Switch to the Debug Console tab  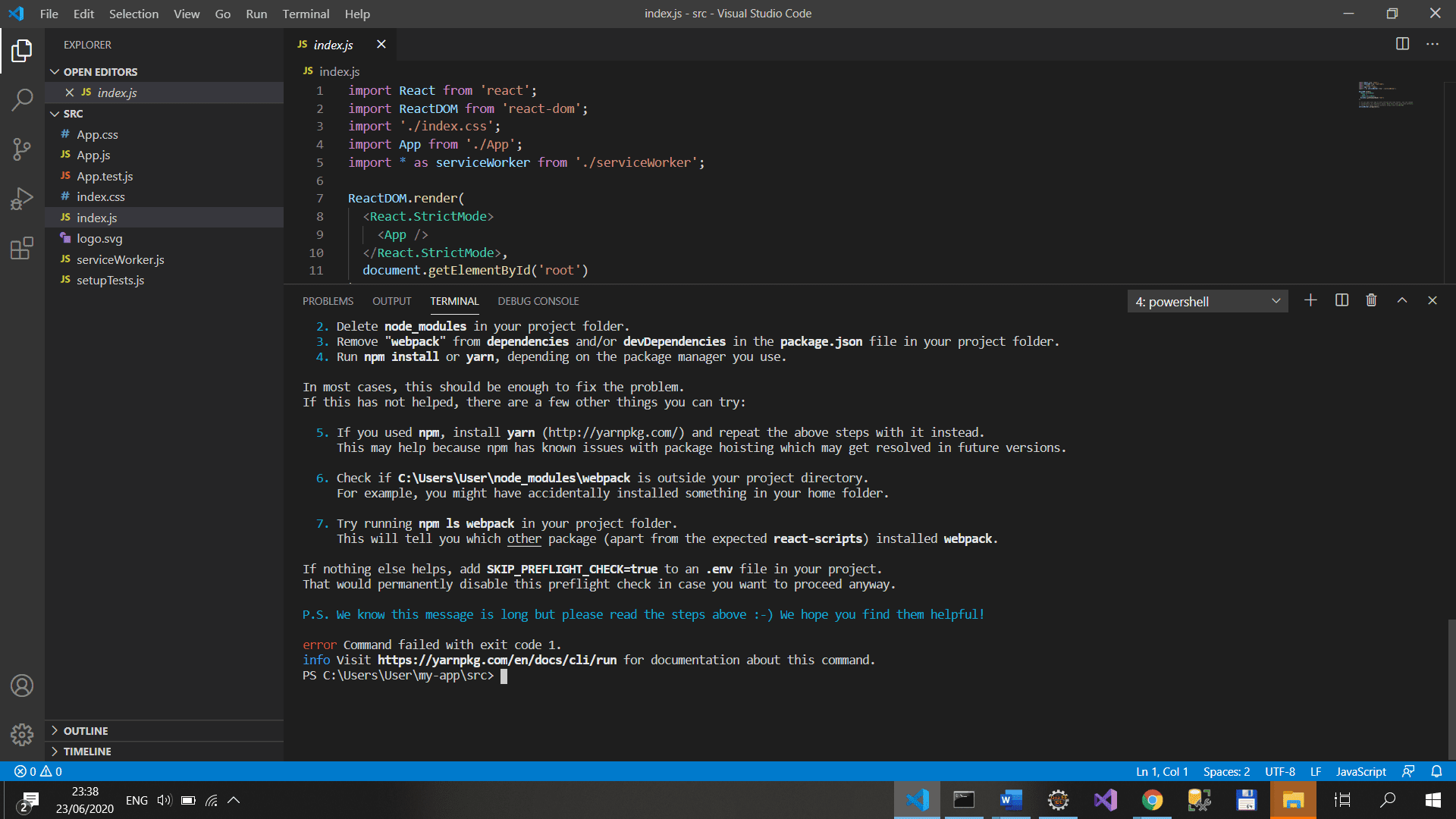tap(538, 301)
